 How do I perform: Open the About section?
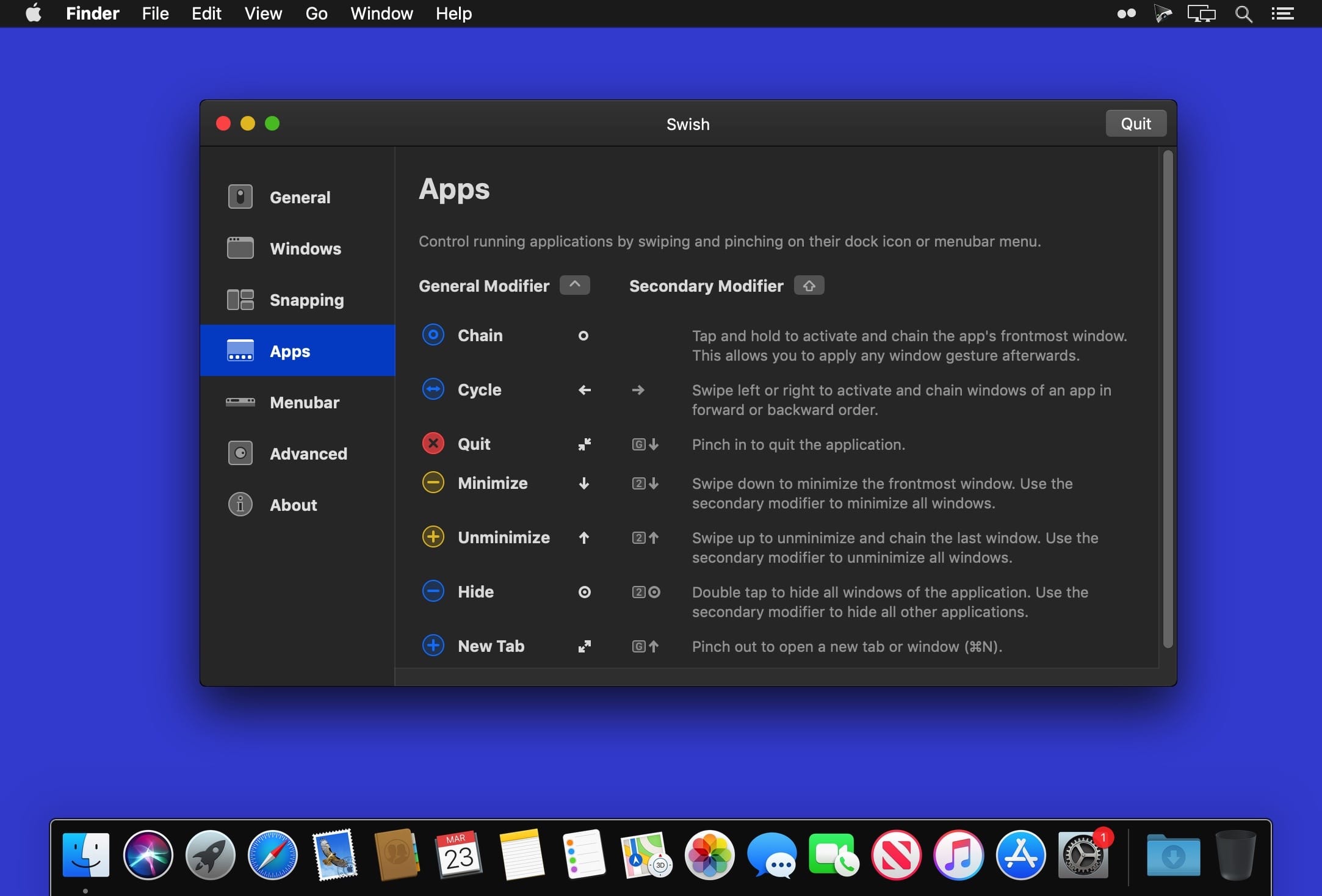(298, 505)
